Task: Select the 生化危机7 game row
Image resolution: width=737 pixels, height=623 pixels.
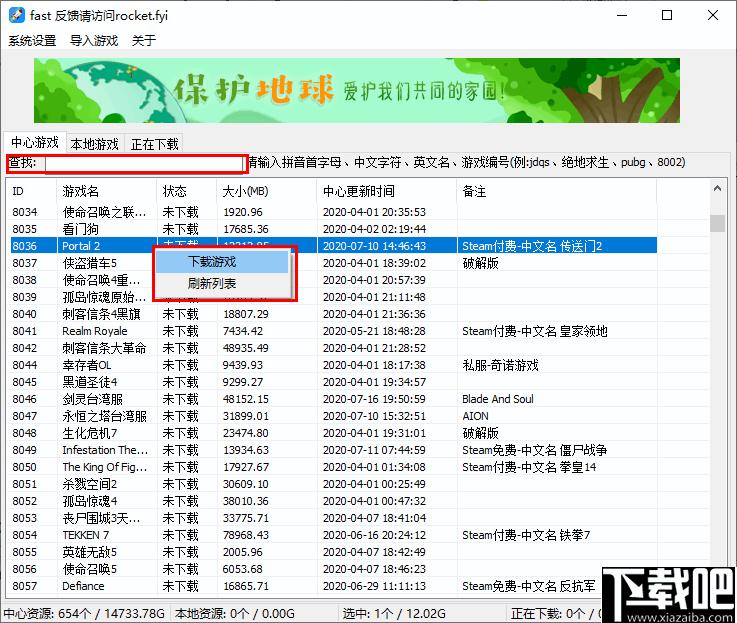Action: pyautogui.click(x=333, y=433)
